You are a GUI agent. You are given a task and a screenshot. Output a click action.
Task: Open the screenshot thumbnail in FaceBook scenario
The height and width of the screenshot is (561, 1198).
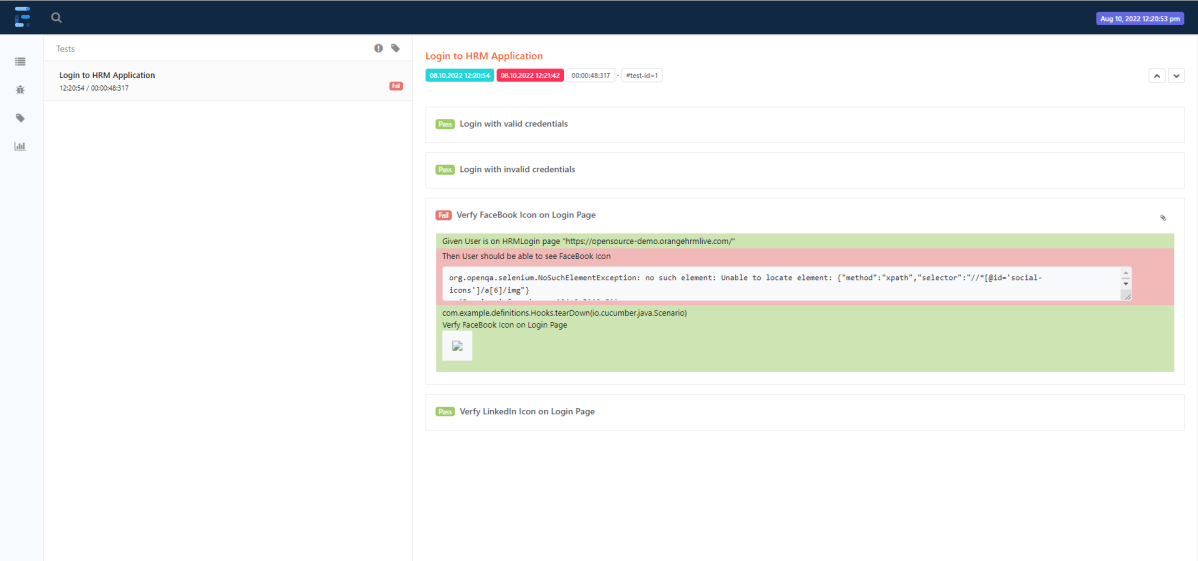tap(457, 346)
